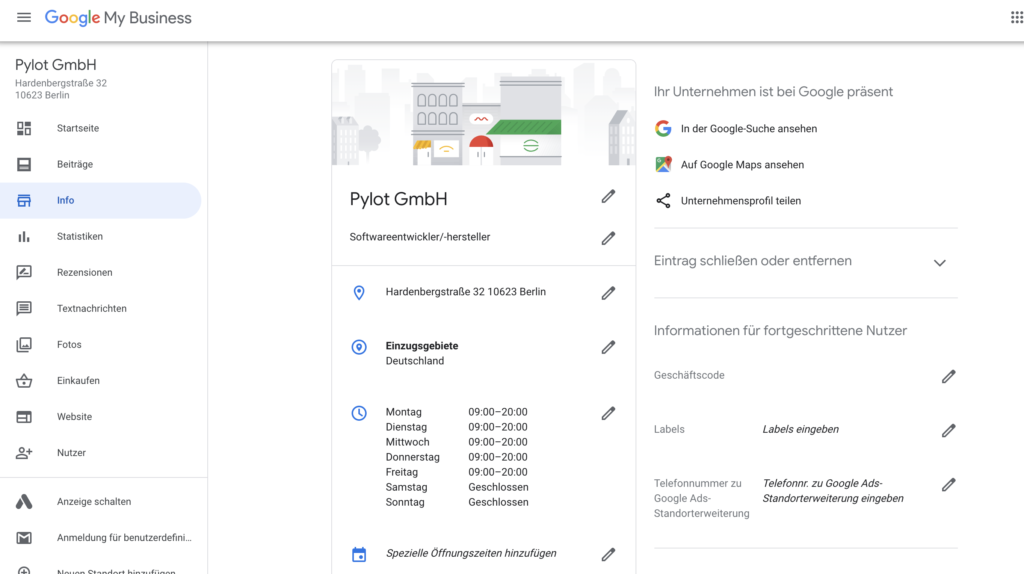Viewport: 1024px width, 574px height.
Task: Click Labels eingeben placeholder text
Action: 801,430
